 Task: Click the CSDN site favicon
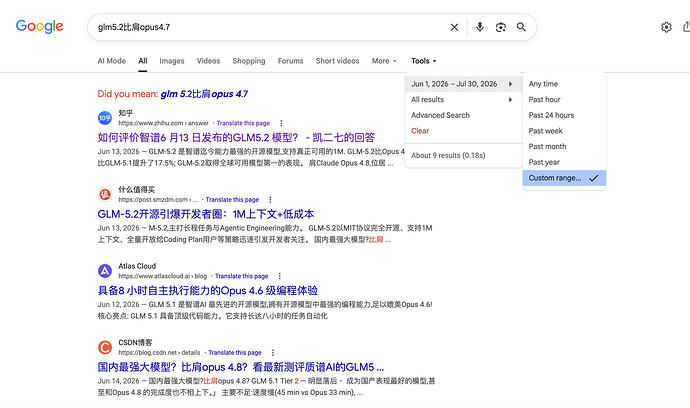105,347
